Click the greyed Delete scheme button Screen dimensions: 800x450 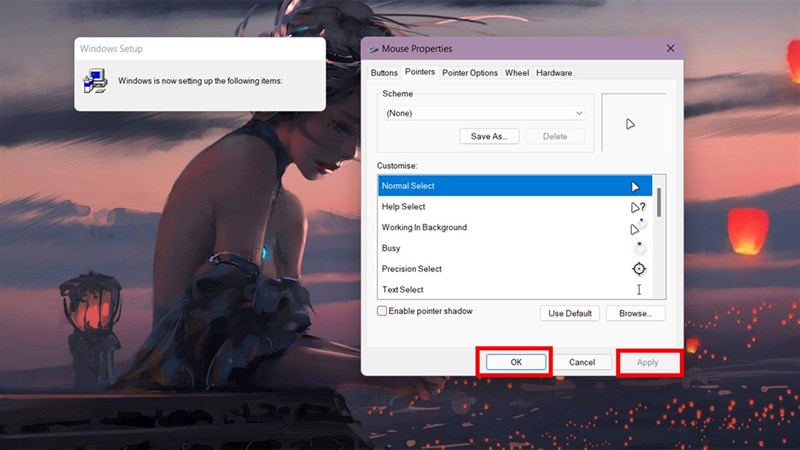(555, 136)
